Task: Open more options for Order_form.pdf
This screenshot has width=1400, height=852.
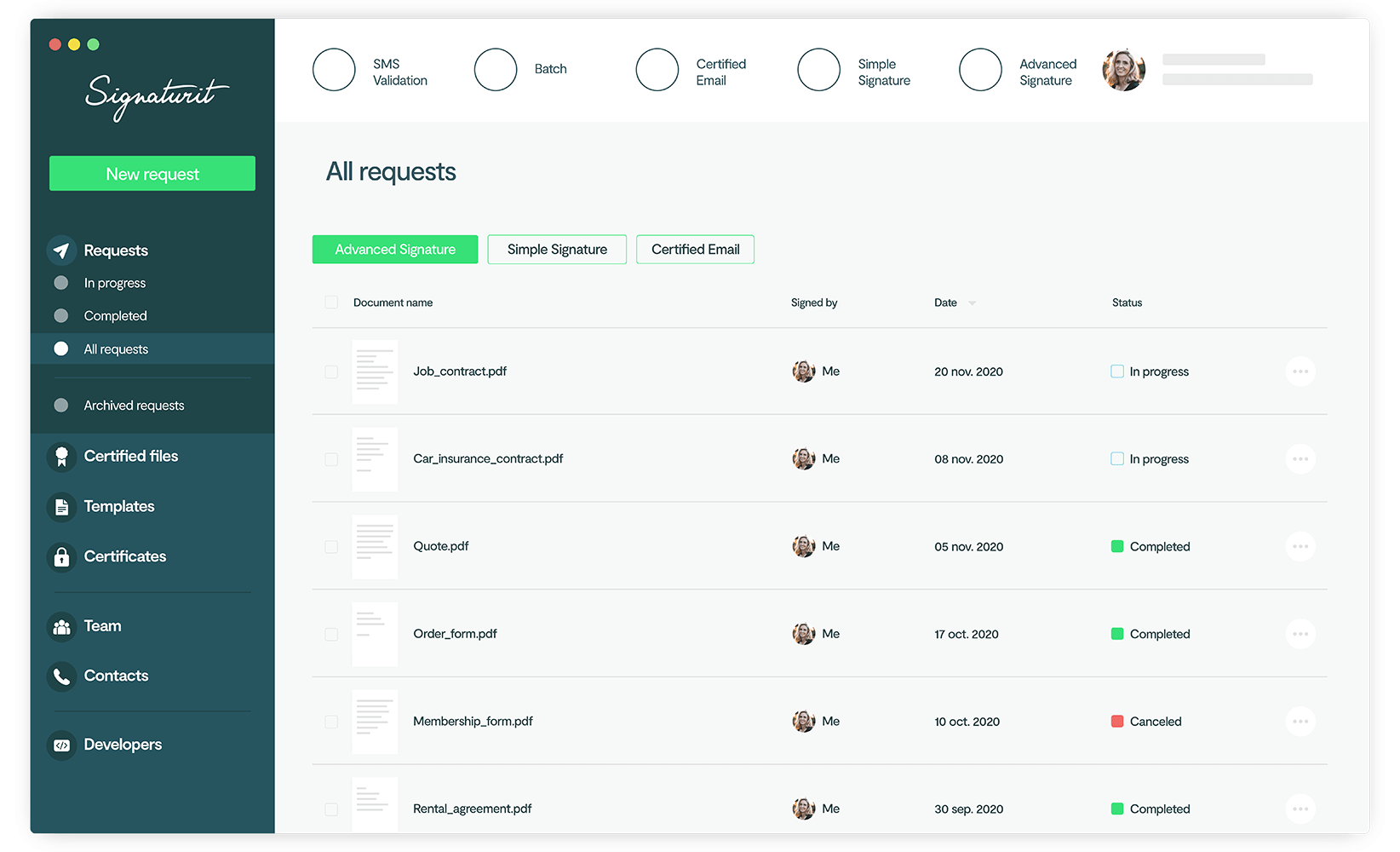Action: click(x=1300, y=634)
